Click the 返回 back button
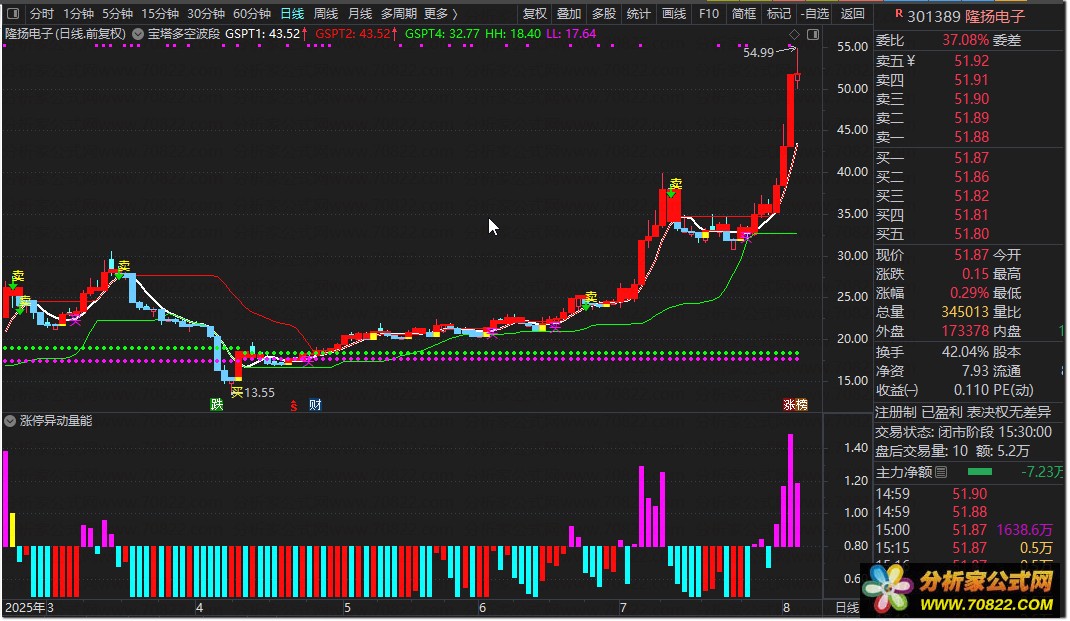 coord(852,14)
